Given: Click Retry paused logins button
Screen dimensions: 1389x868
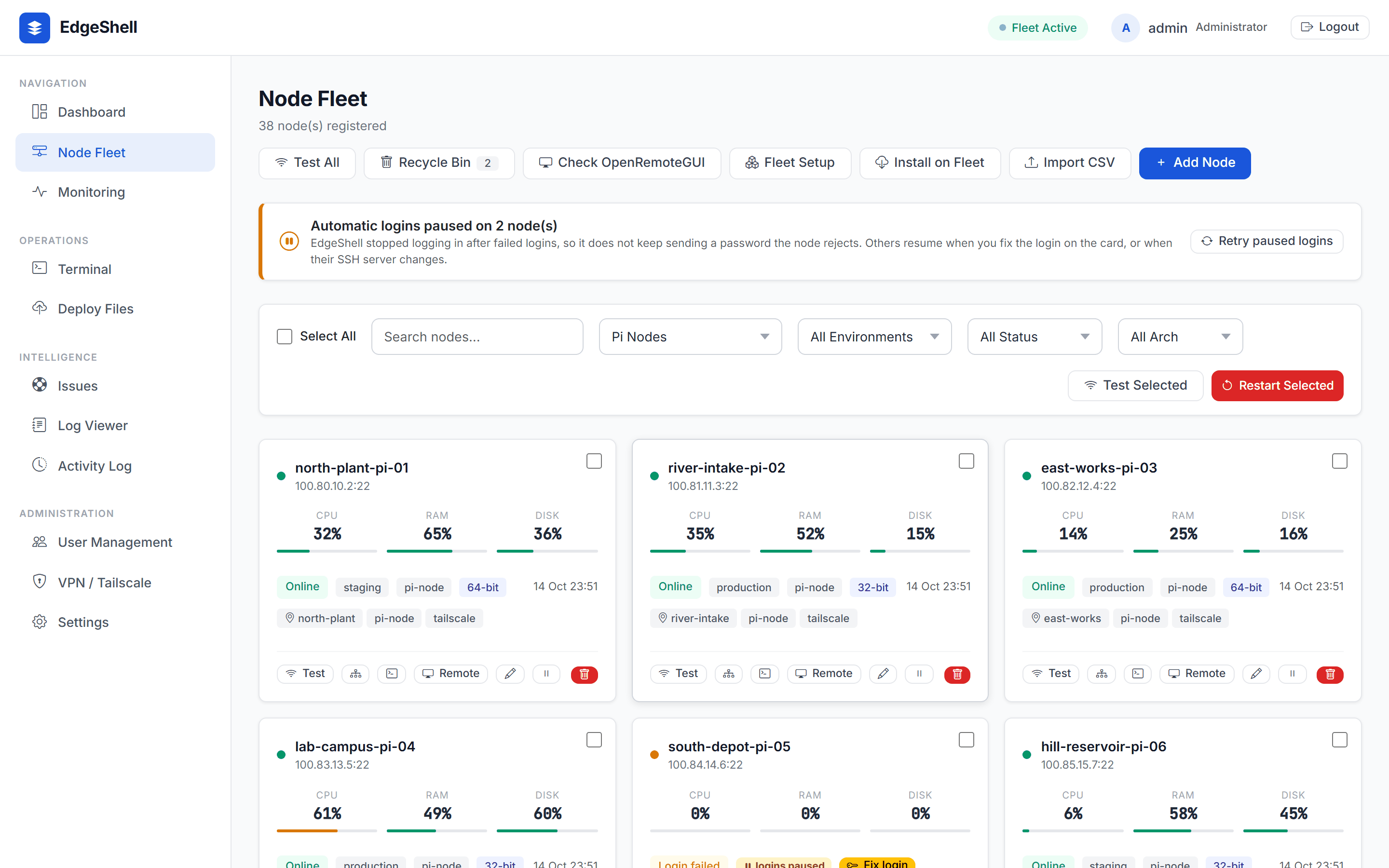Looking at the screenshot, I should (x=1267, y=241).
